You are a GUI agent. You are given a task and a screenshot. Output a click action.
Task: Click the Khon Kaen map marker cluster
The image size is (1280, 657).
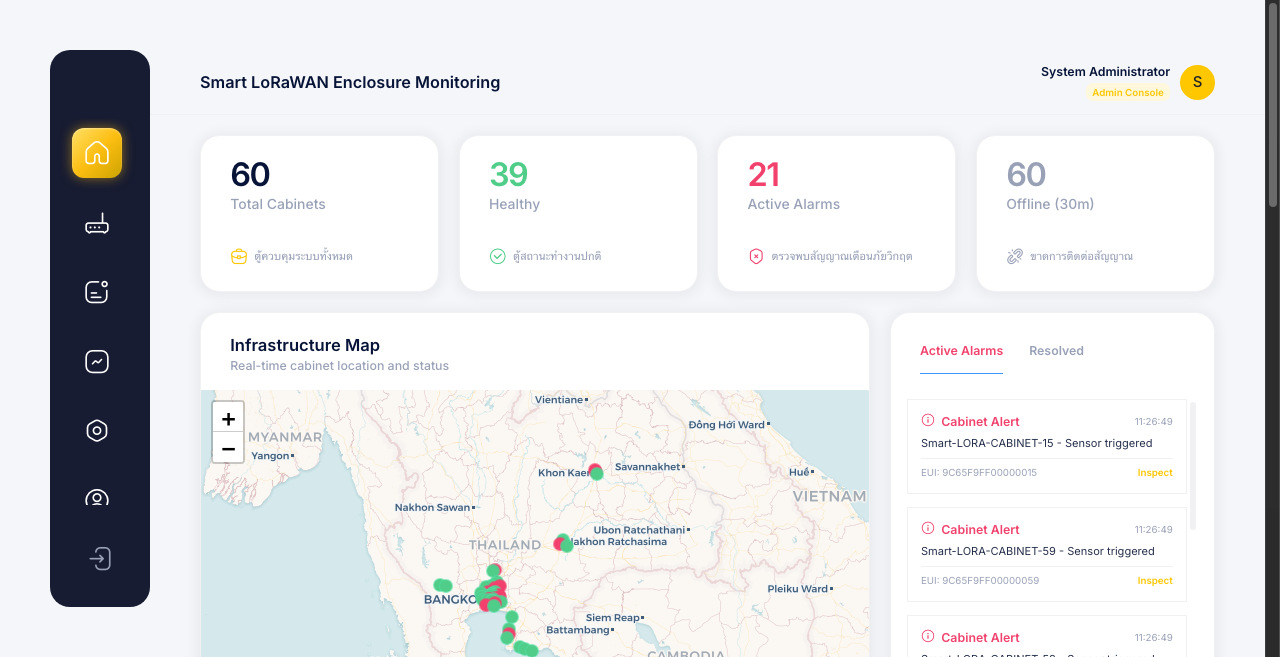coord(596,471)
